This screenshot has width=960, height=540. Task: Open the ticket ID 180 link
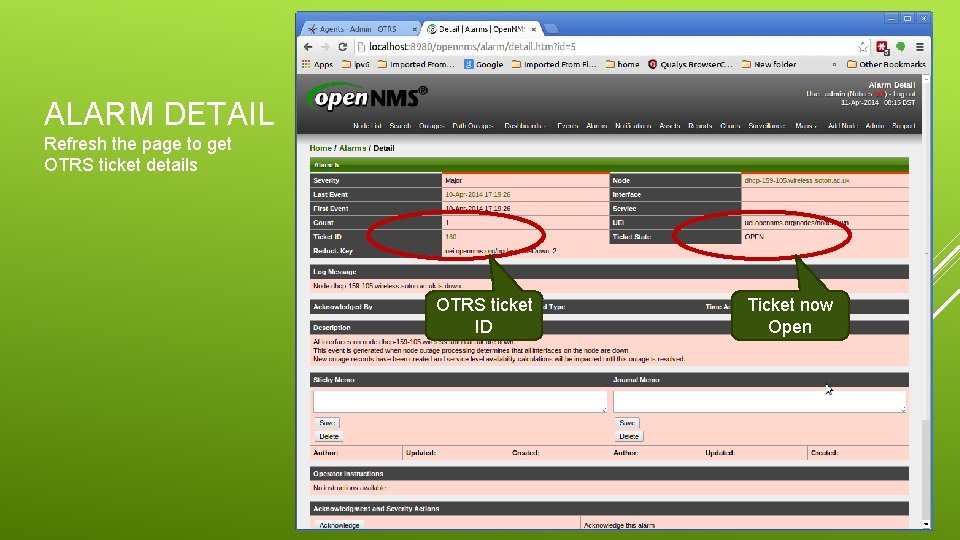coord(451,236)
